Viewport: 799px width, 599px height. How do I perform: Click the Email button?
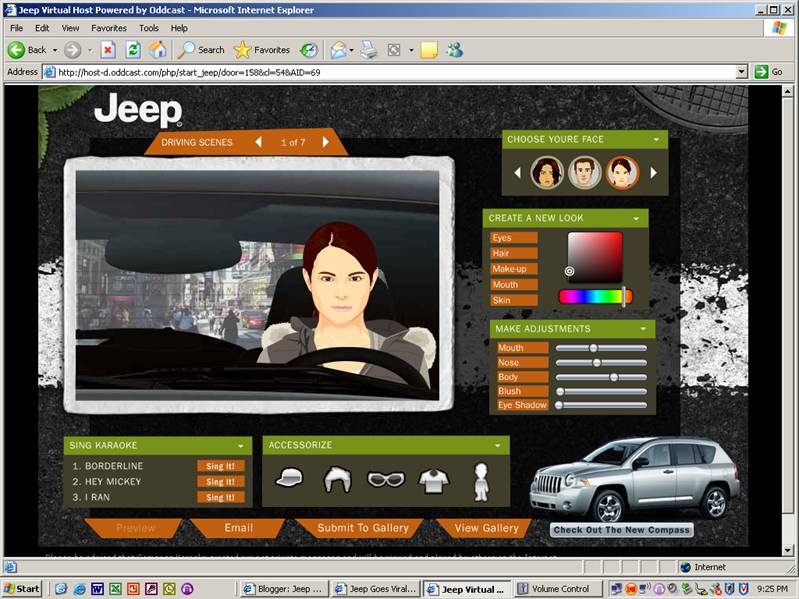(238, 528)
